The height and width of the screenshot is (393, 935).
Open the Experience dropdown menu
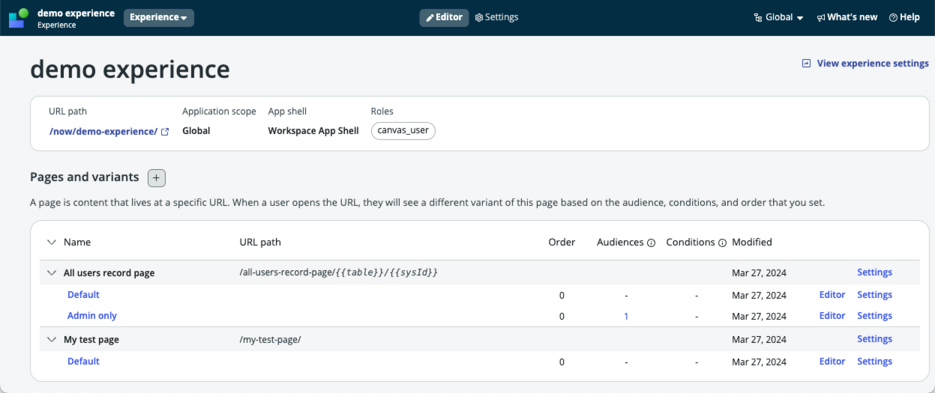[159, 18]
